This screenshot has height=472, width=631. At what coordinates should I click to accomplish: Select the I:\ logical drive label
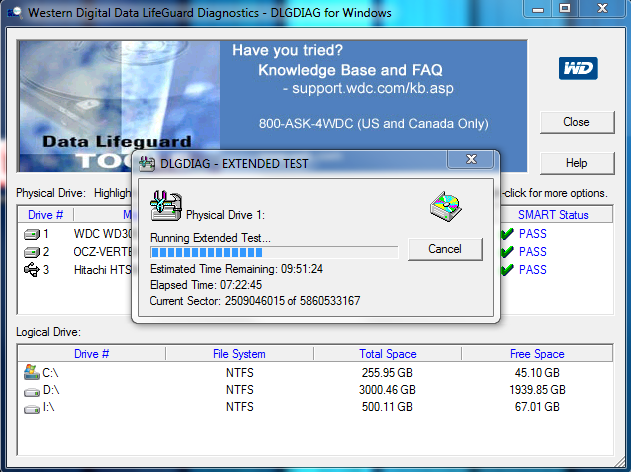pos(49,407)
